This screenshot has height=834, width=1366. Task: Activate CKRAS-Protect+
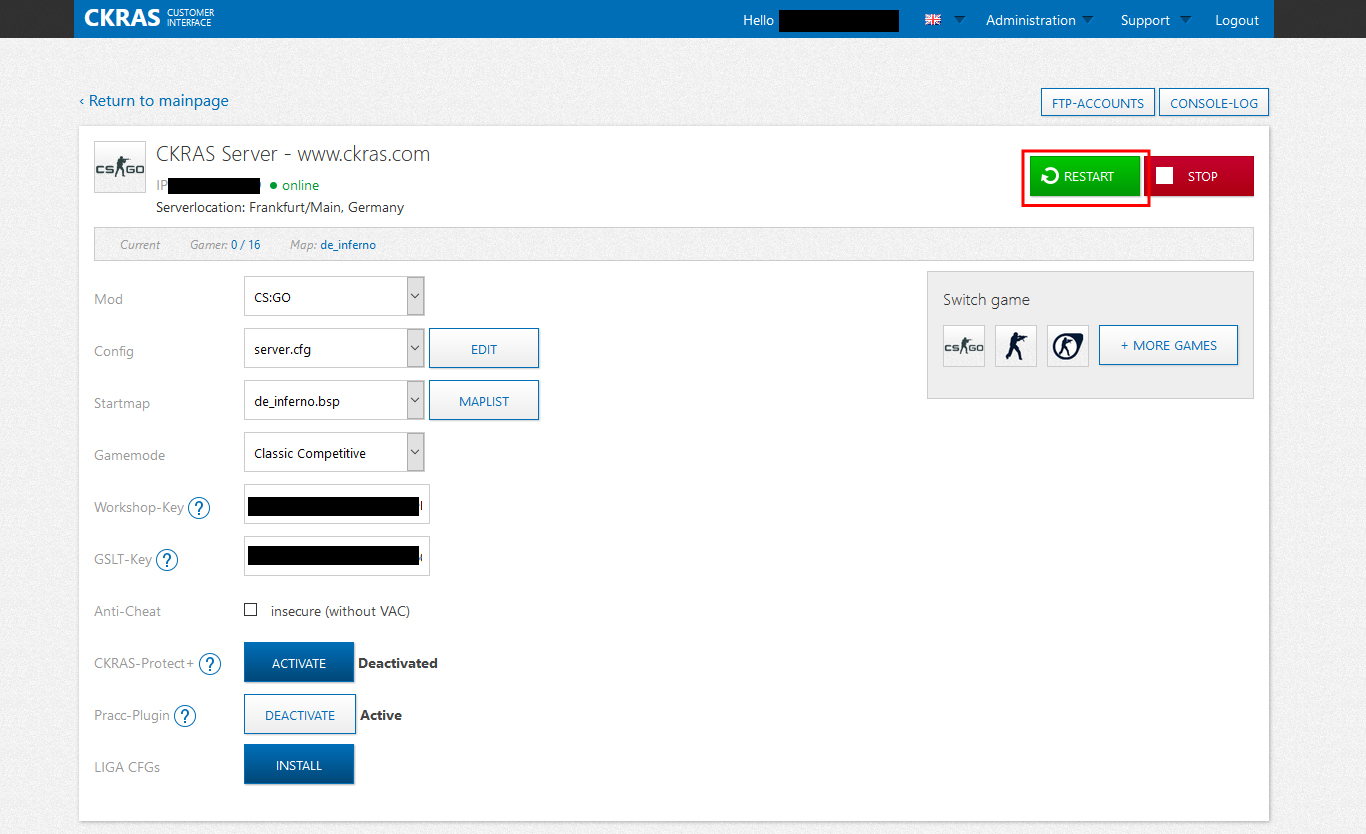tap(299, 663)
